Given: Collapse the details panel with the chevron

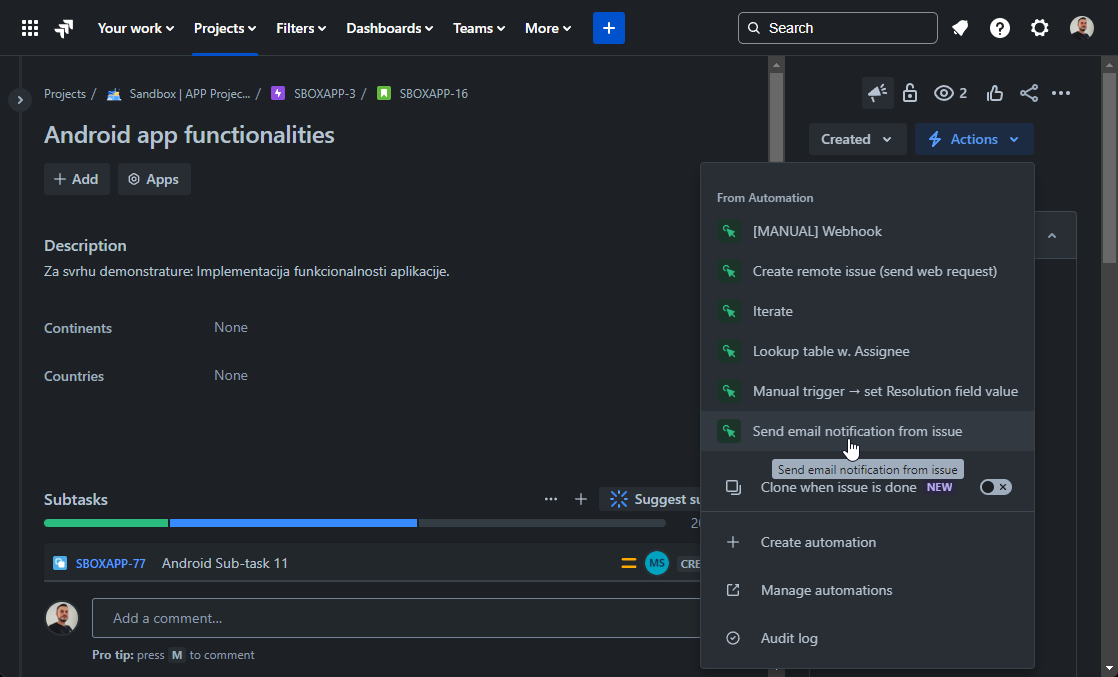Looking at the screenshot, I should click(x=1051, y=234).
